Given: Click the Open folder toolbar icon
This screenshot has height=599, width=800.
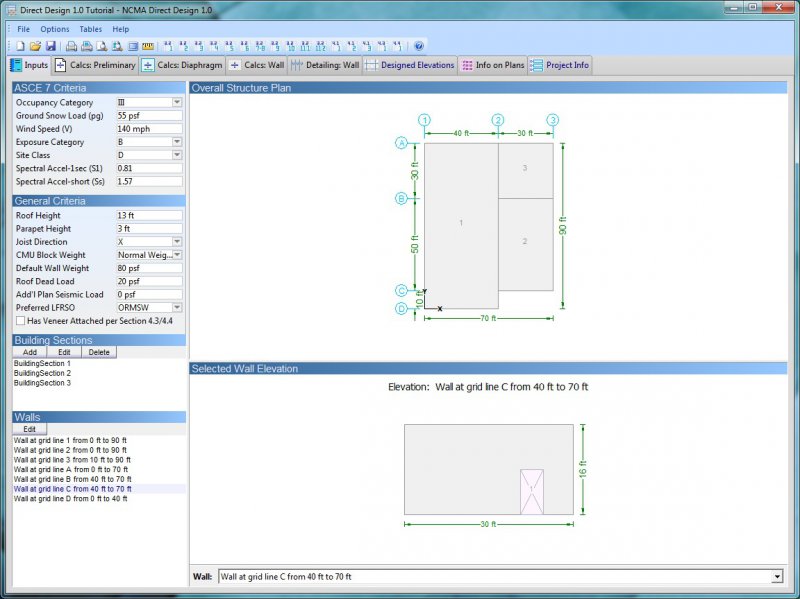Looking at the screenshot, I should tap(35, 46).
